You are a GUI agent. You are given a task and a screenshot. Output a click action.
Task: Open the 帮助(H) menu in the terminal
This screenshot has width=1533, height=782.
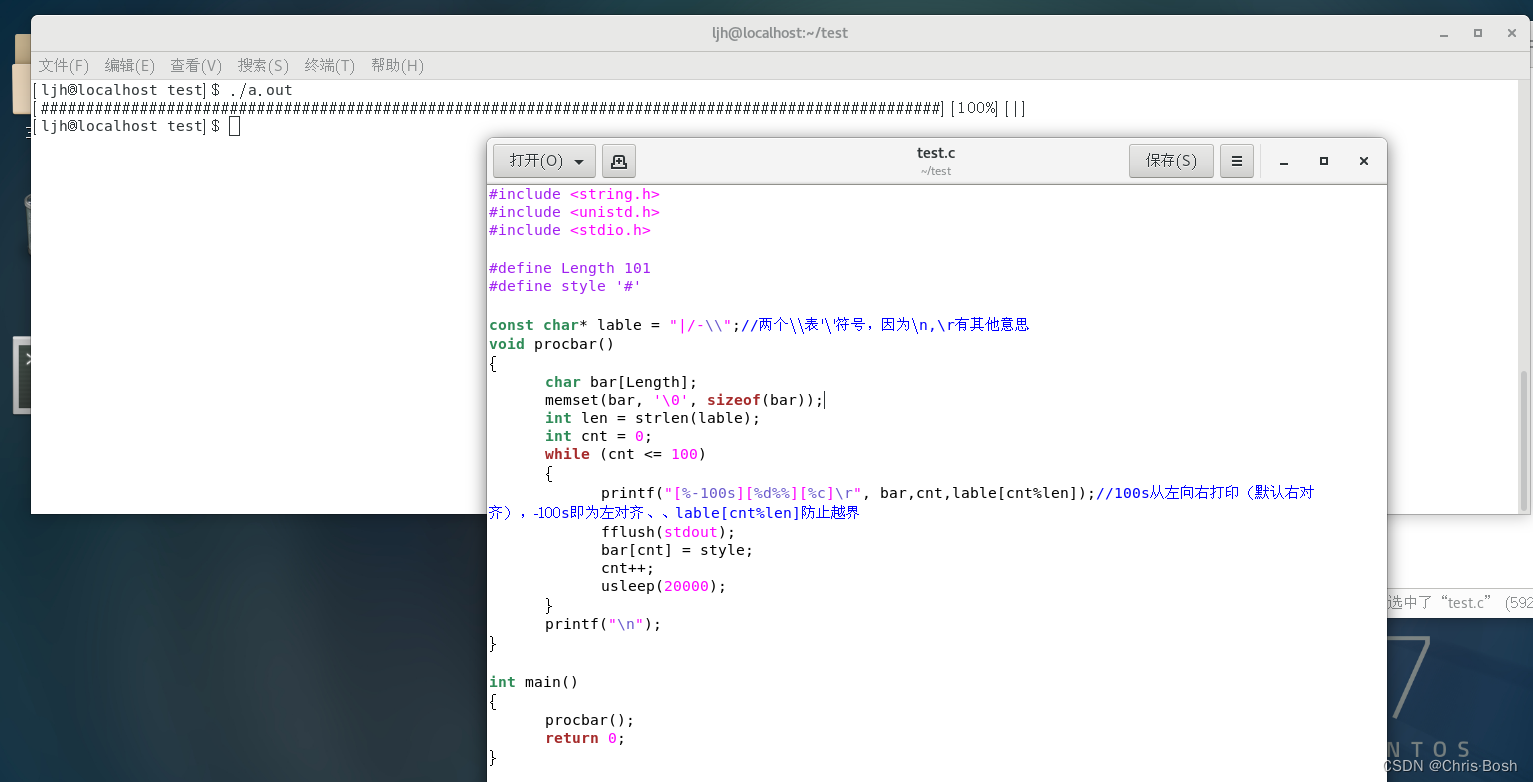click(x=397, y=65)
